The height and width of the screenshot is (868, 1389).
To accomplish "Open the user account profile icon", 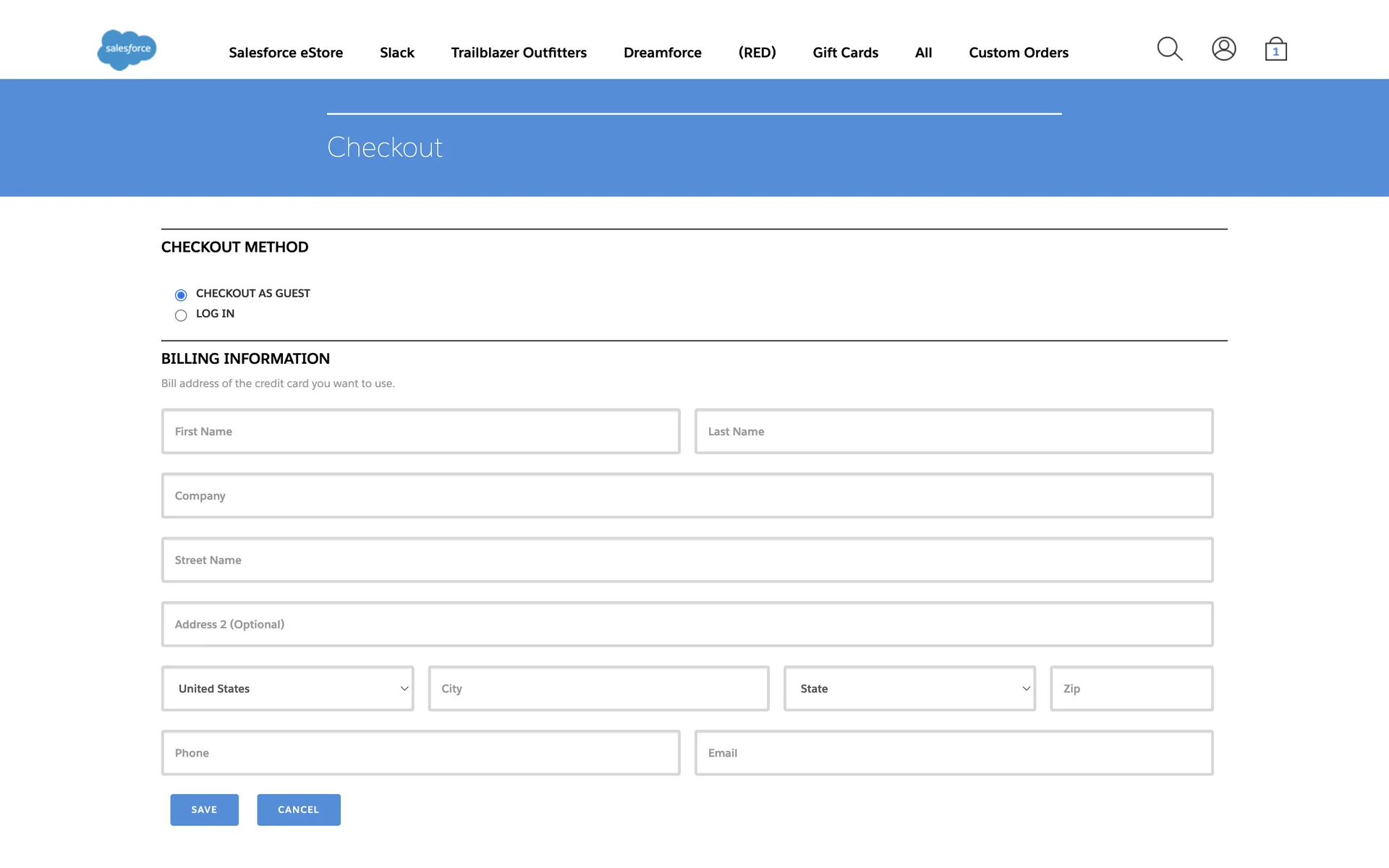I will click(1223, 49).
